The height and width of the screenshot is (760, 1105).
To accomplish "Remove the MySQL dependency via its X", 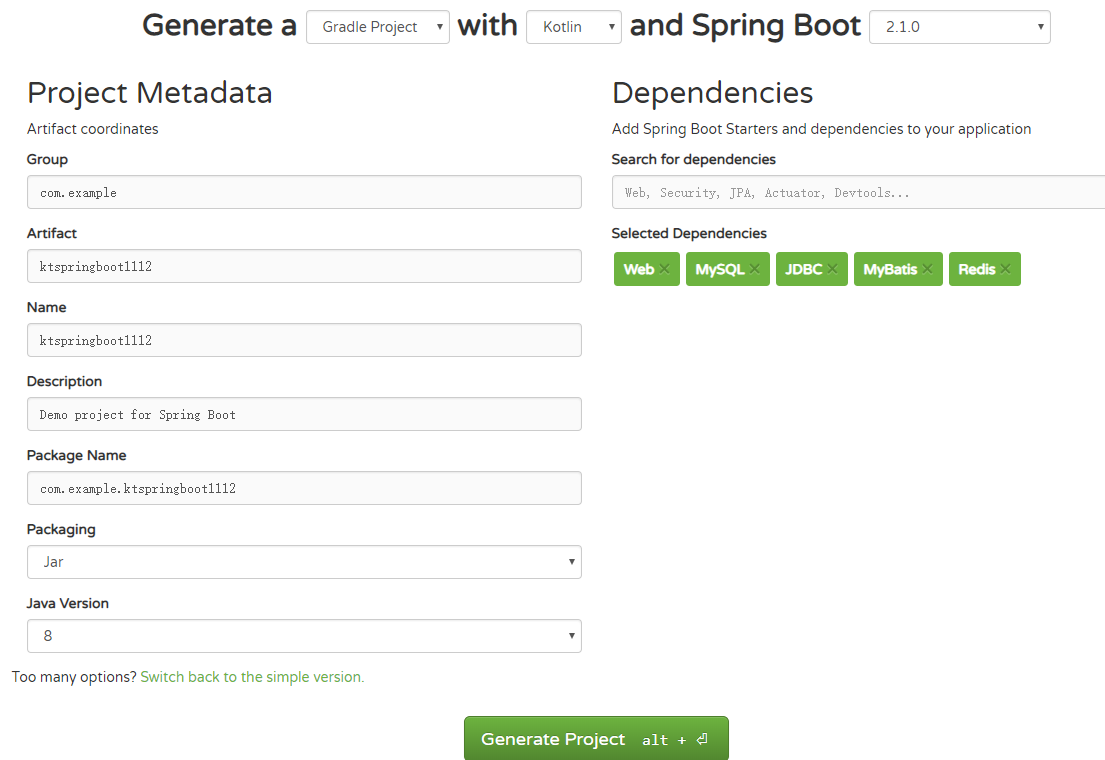I will pos(754,269).
